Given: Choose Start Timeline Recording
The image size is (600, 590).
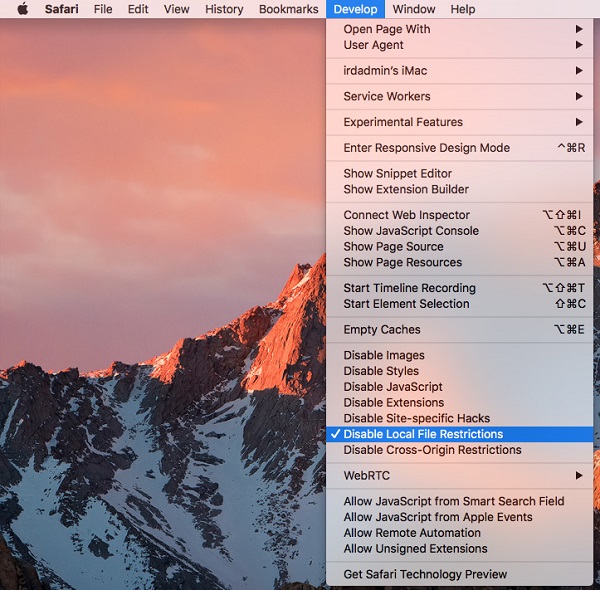Looking at the screenshot, I should pyautogui.click(x=460, y=288).
